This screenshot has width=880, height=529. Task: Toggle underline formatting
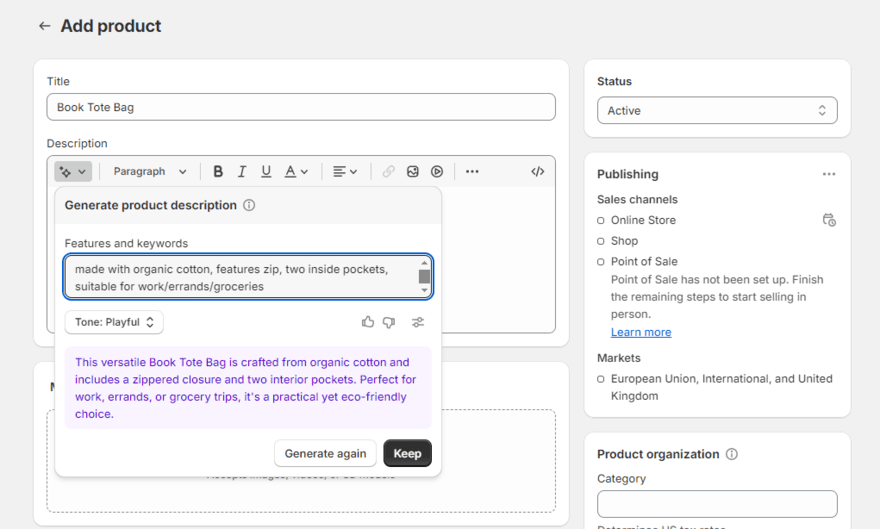(266, 172)
